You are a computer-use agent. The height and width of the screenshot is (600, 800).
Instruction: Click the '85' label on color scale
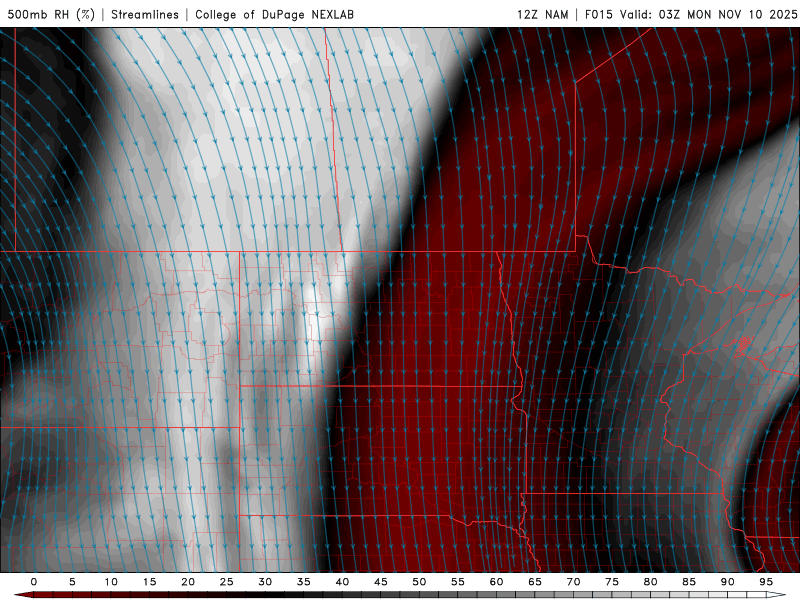point(689,582)
